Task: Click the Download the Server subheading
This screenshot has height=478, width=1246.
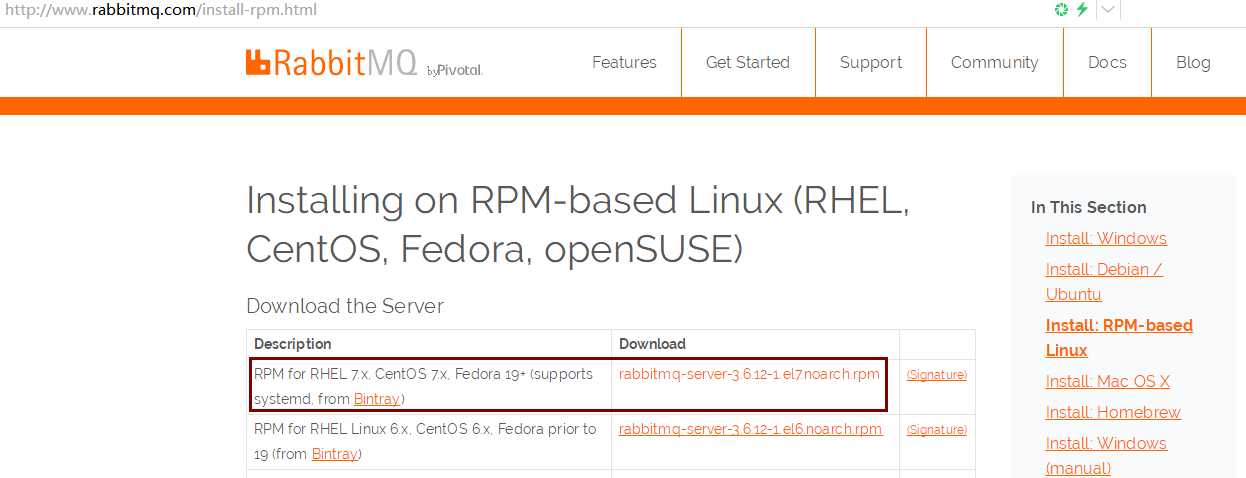Action: coord(345,306)
